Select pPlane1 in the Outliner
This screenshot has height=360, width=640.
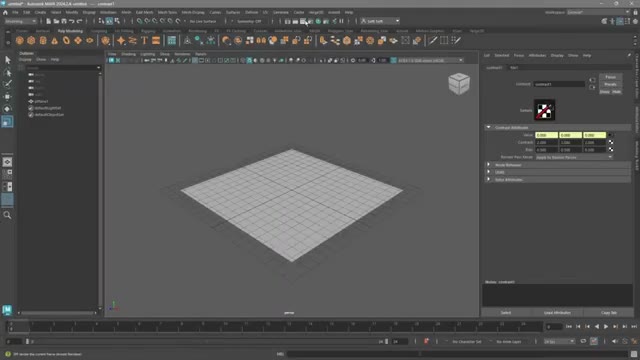click(41, 101)
